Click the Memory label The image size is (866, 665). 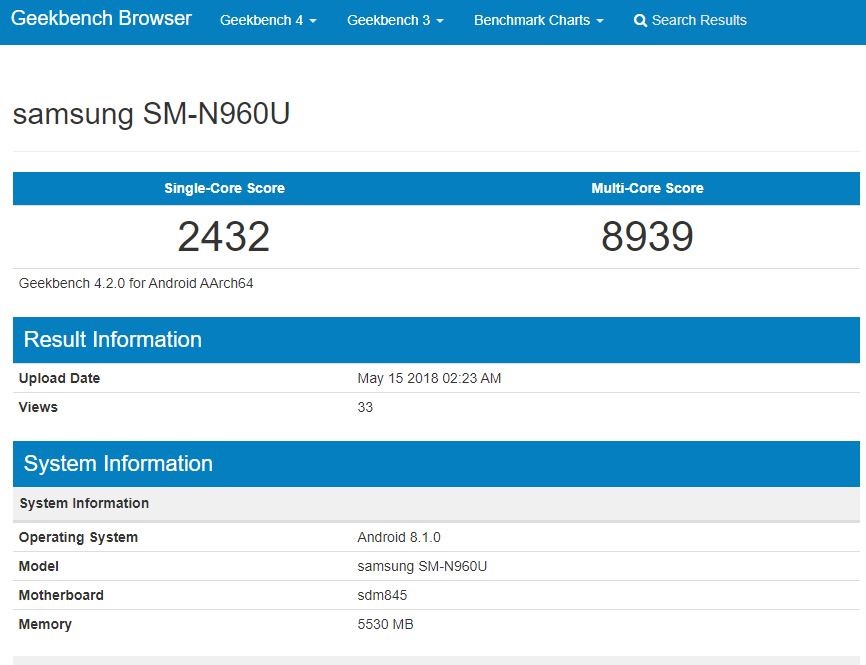[x=45, y=624]
